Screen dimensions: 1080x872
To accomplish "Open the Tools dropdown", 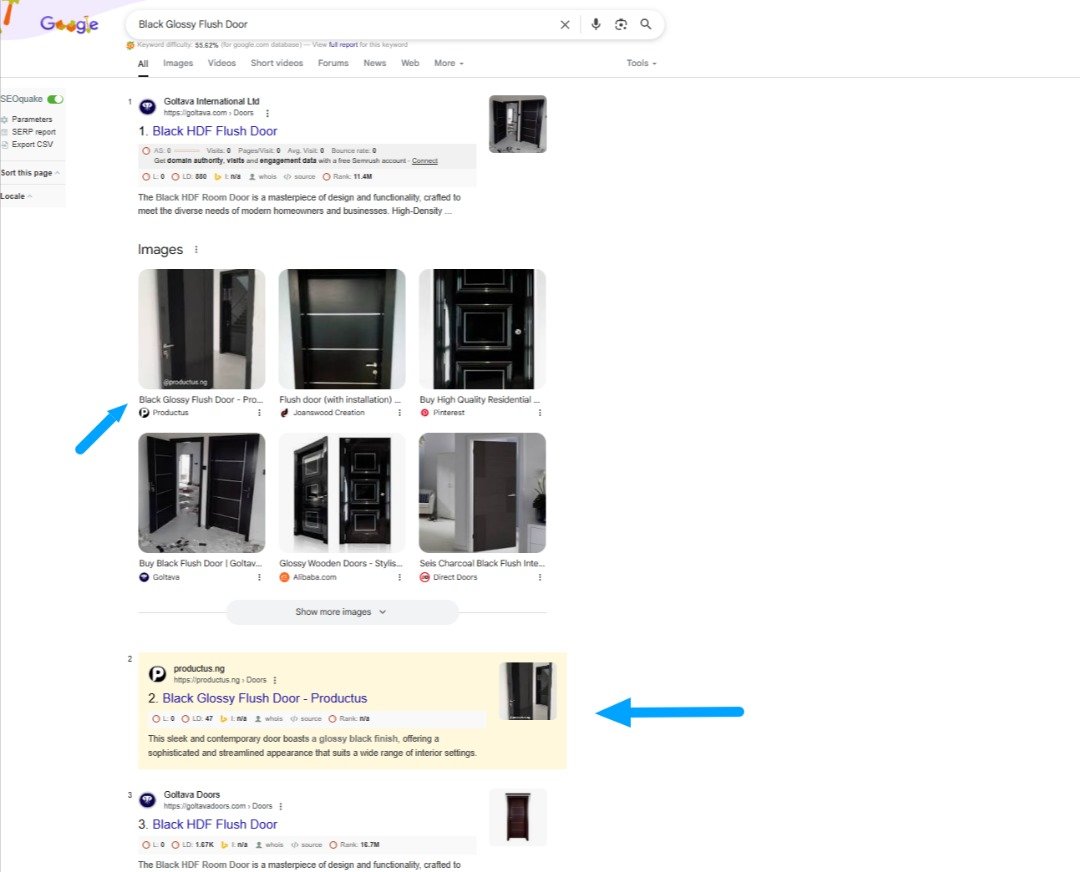I will 641,63.
